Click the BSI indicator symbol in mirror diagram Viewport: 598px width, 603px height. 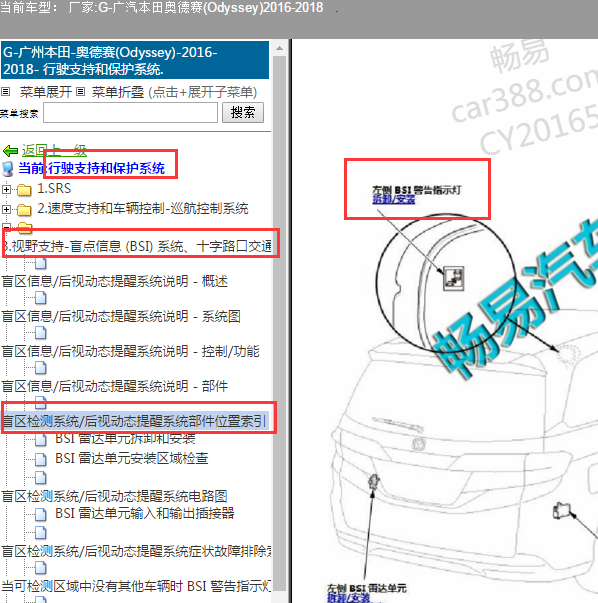point(453,278)
